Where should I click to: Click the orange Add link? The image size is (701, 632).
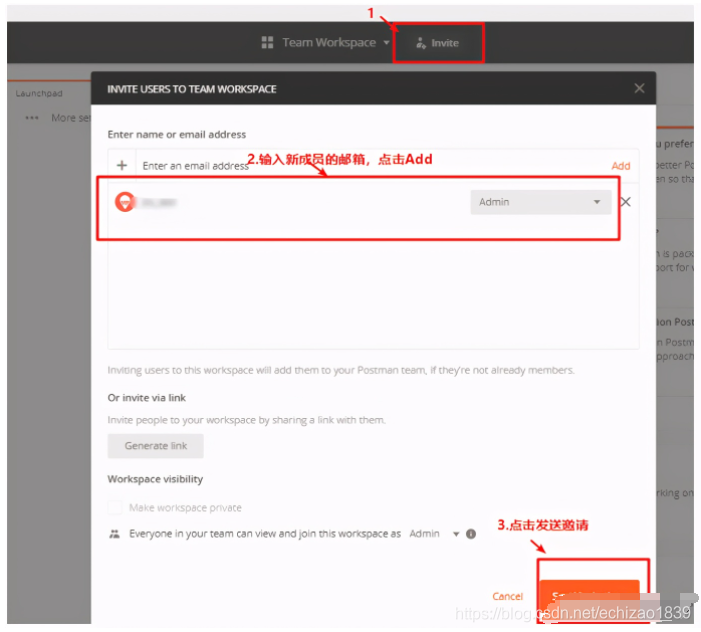click(621, 166)
